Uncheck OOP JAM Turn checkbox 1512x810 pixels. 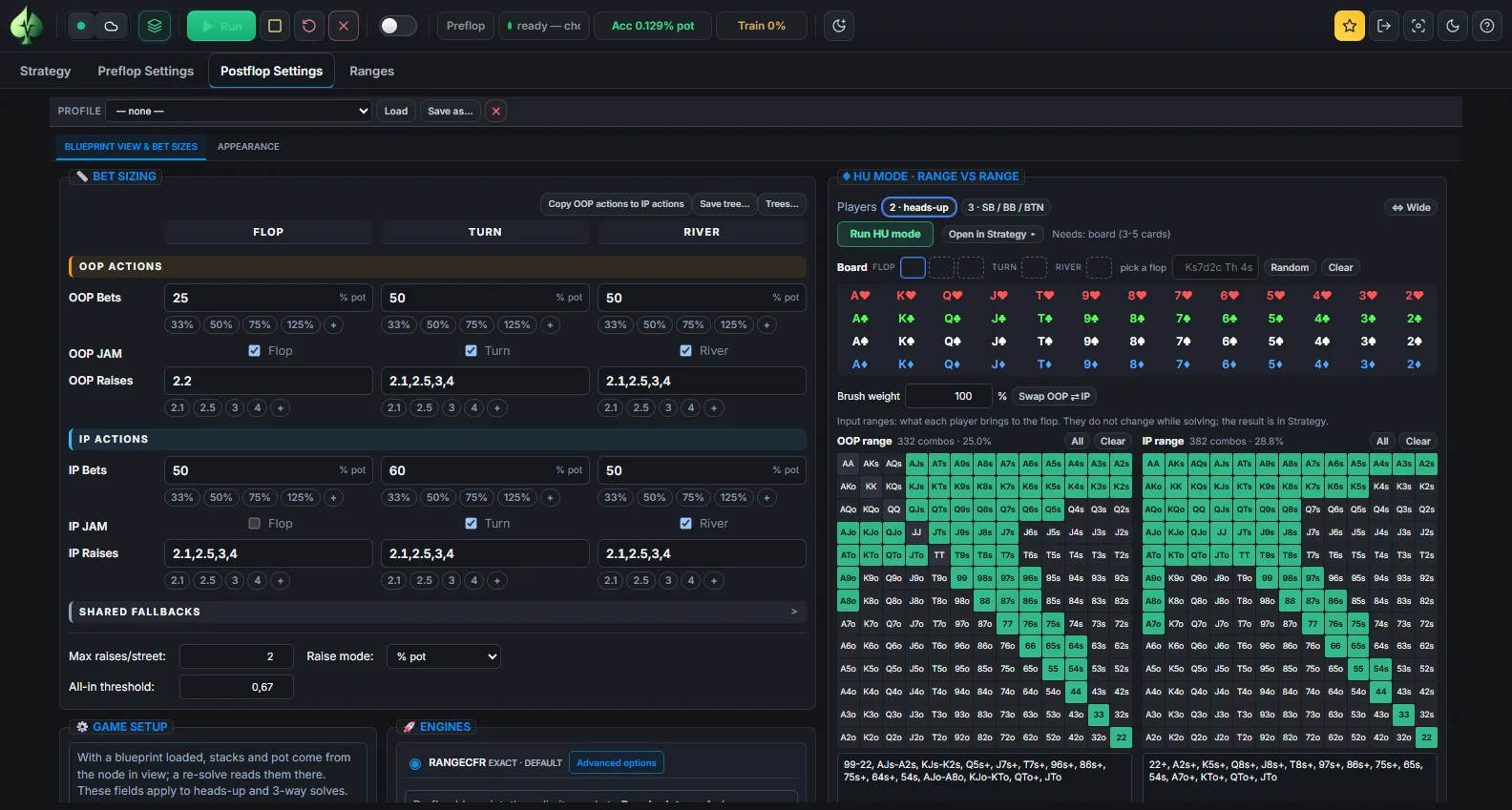point(471,350)
